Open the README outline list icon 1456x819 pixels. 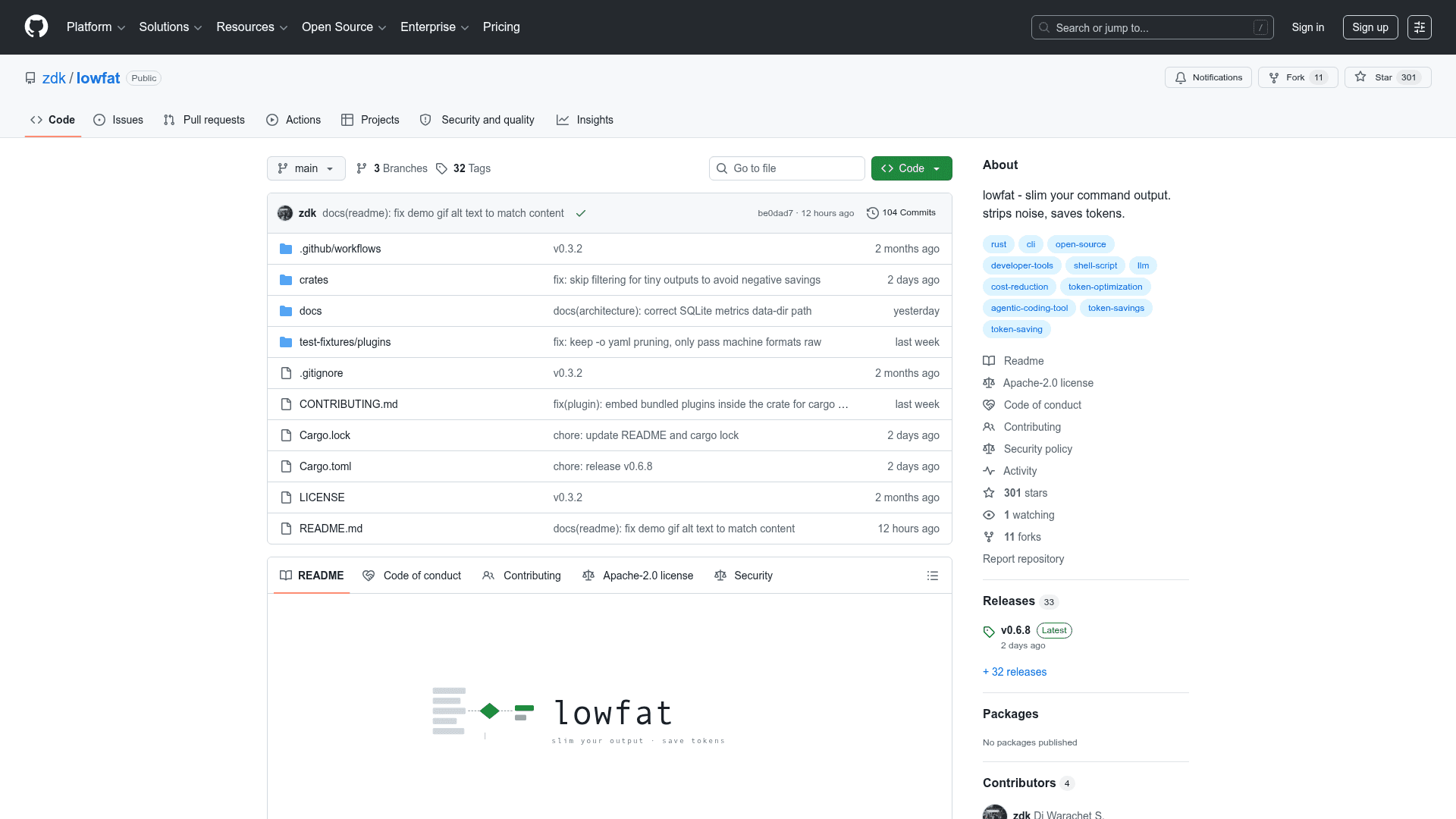pos(933,576)
